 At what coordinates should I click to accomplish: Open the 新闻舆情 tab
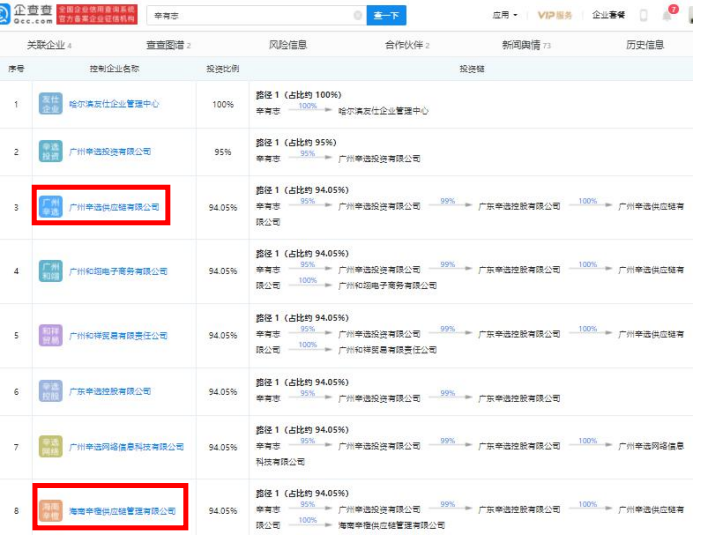[x=526, y=45]
